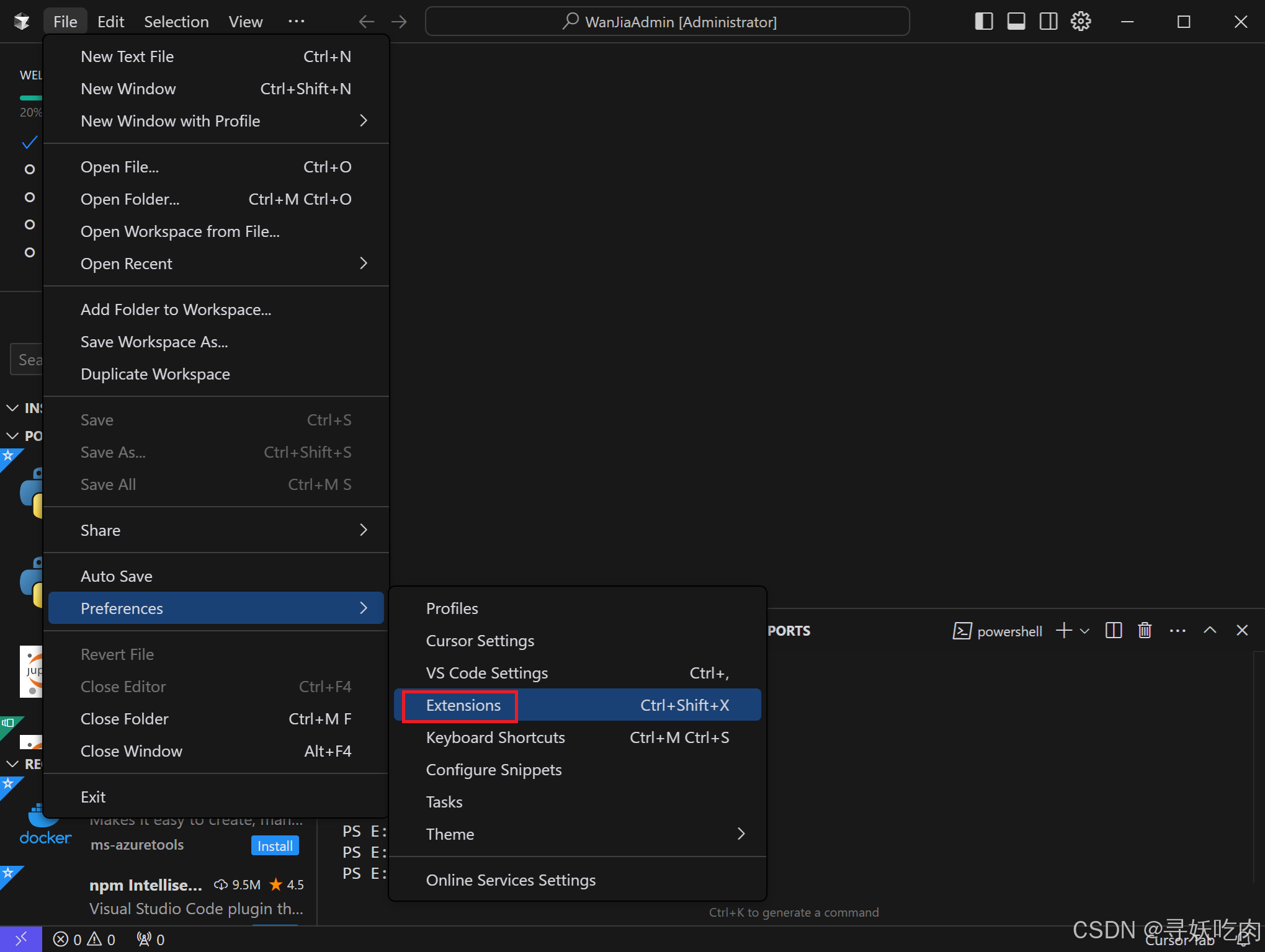Click errors and warnings status indicator
This screenshot has width=1265, height=952.
pyautogui.click(x=84, y=939)
